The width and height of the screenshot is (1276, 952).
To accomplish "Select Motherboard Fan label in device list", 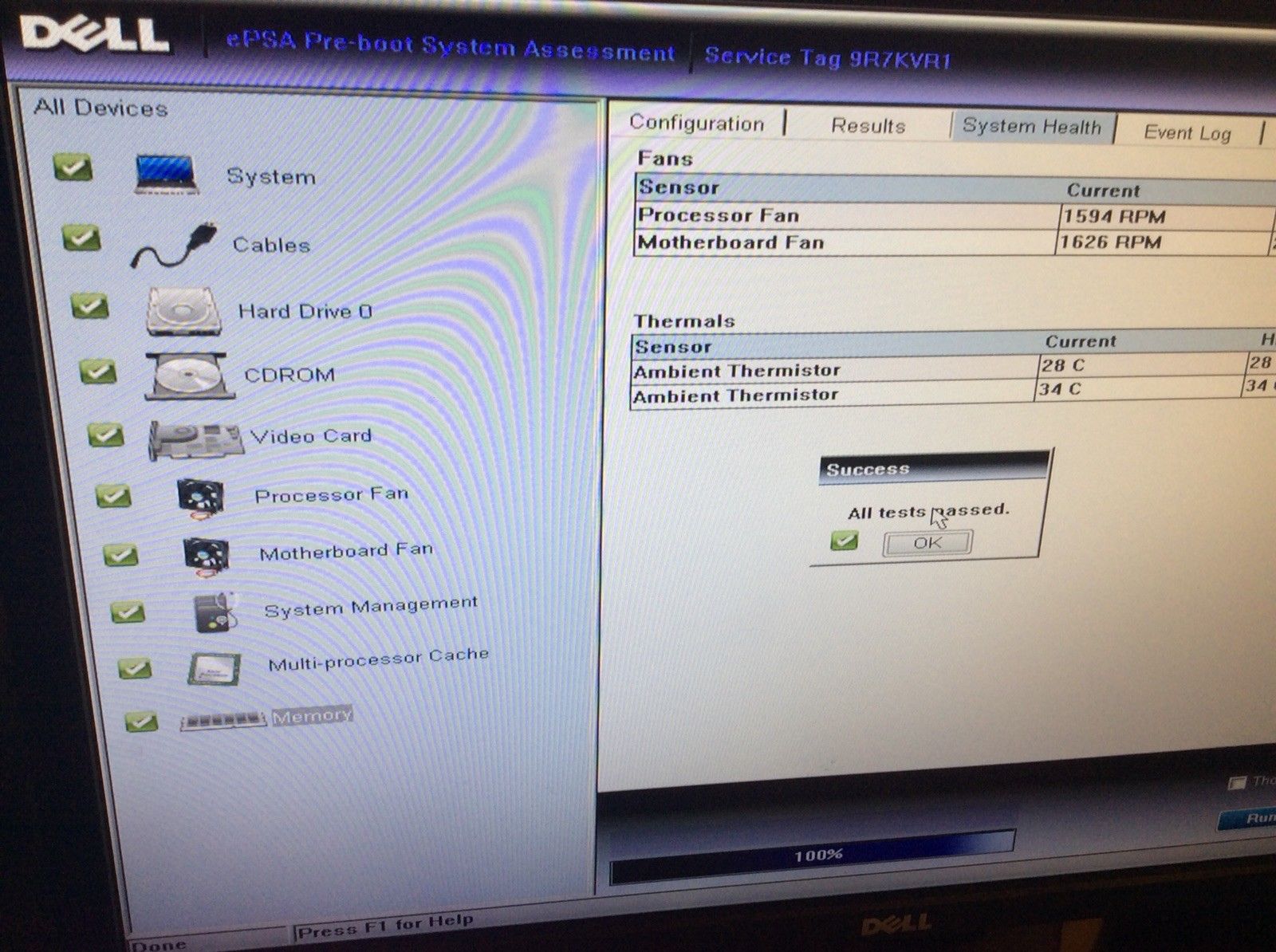I will [346, 551].
